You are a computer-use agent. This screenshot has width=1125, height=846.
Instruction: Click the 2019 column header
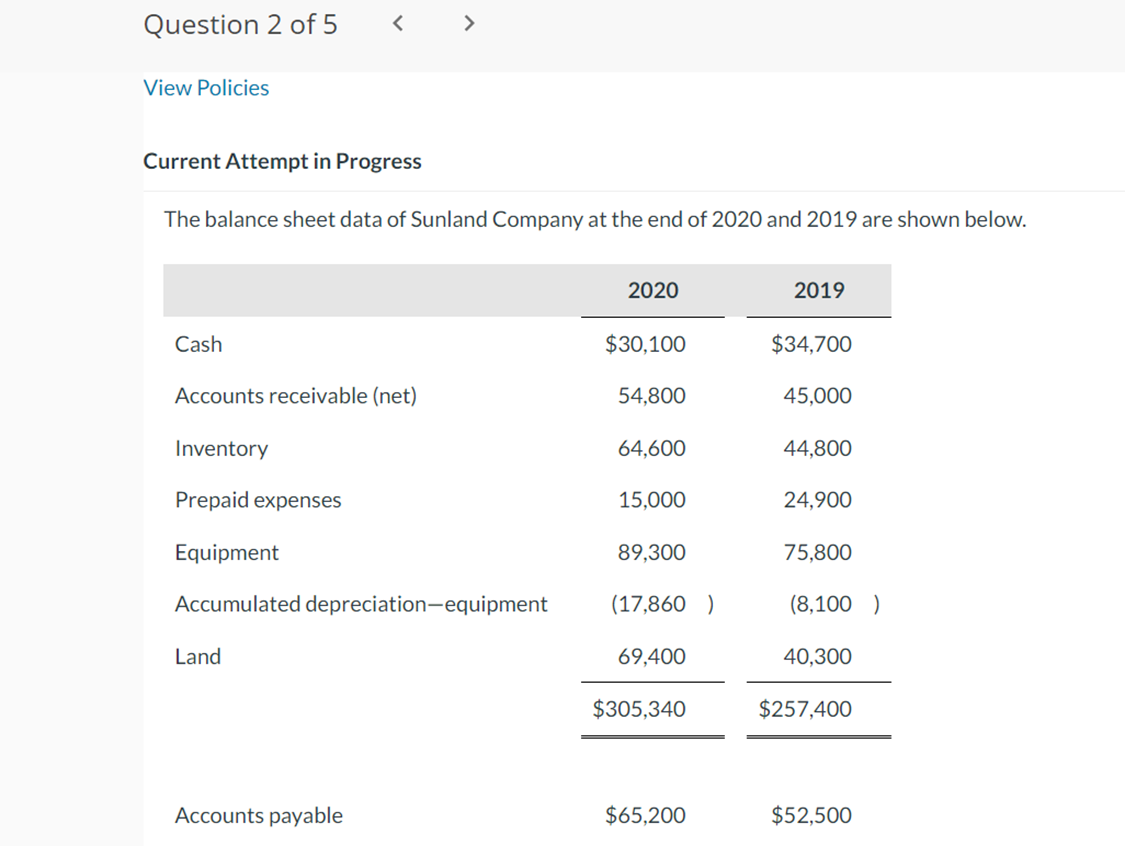click(x=819, y=290)
